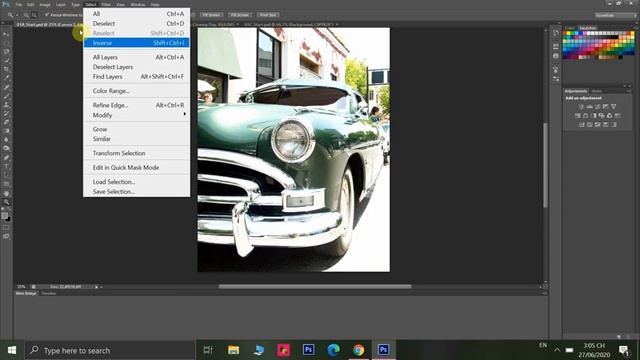Click the taskbar search box

[110, 350]
